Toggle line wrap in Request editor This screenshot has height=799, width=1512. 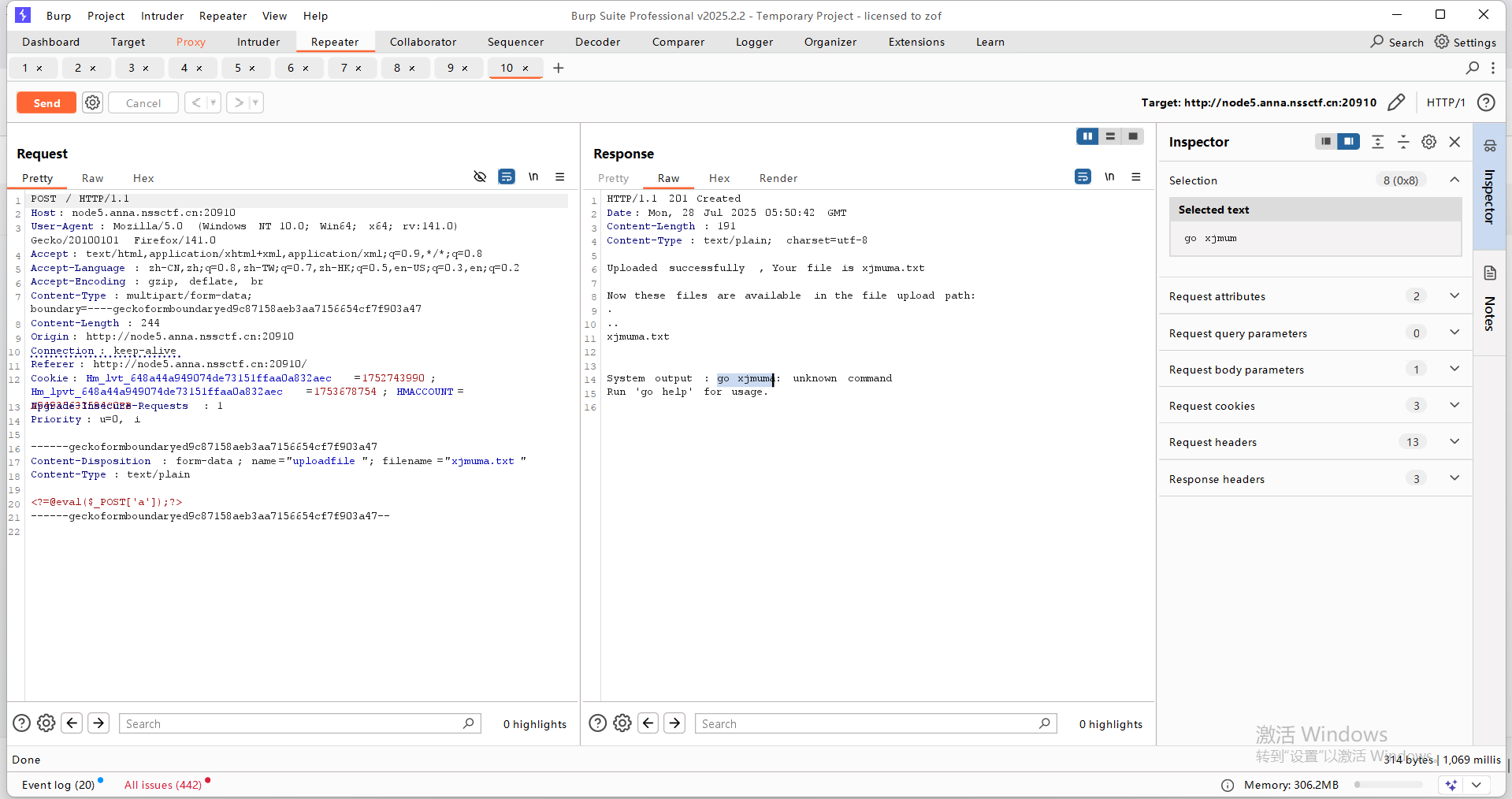(x=507, y=177)
